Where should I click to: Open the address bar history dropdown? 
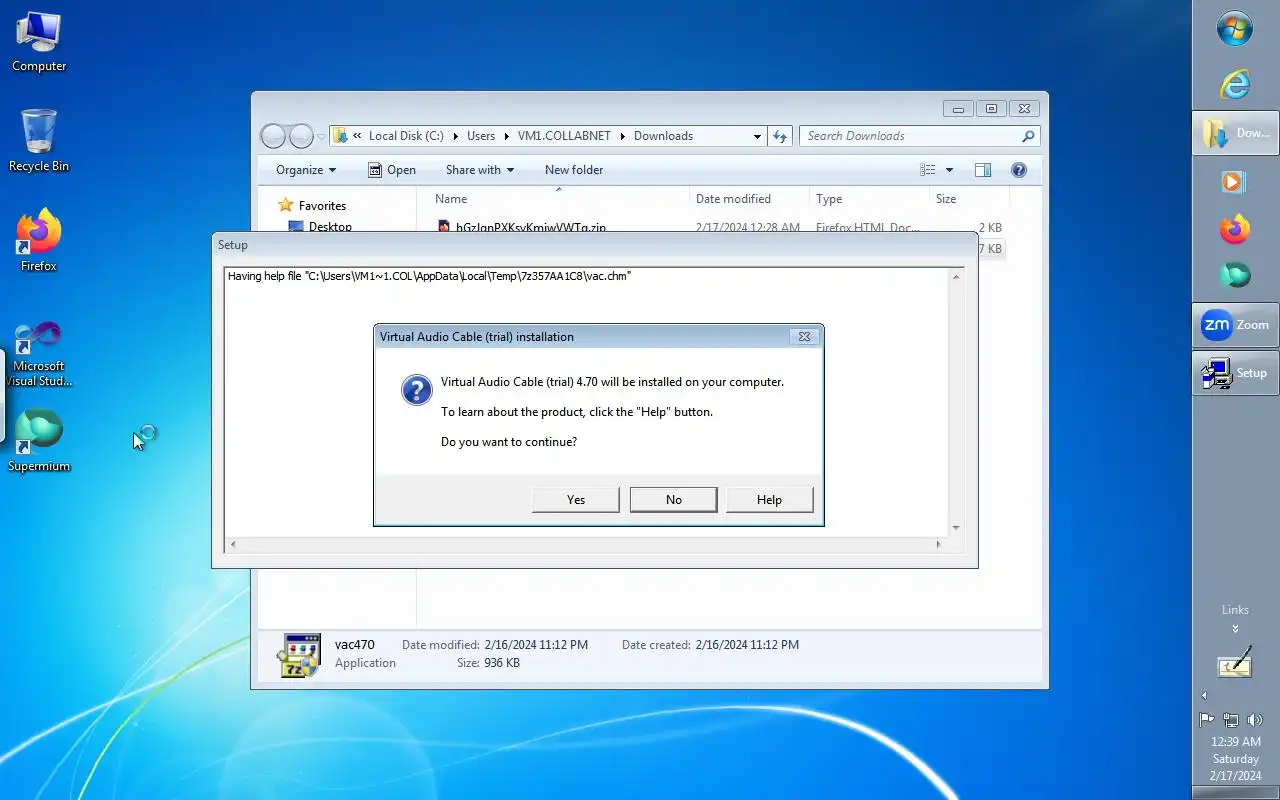(757, 136)
